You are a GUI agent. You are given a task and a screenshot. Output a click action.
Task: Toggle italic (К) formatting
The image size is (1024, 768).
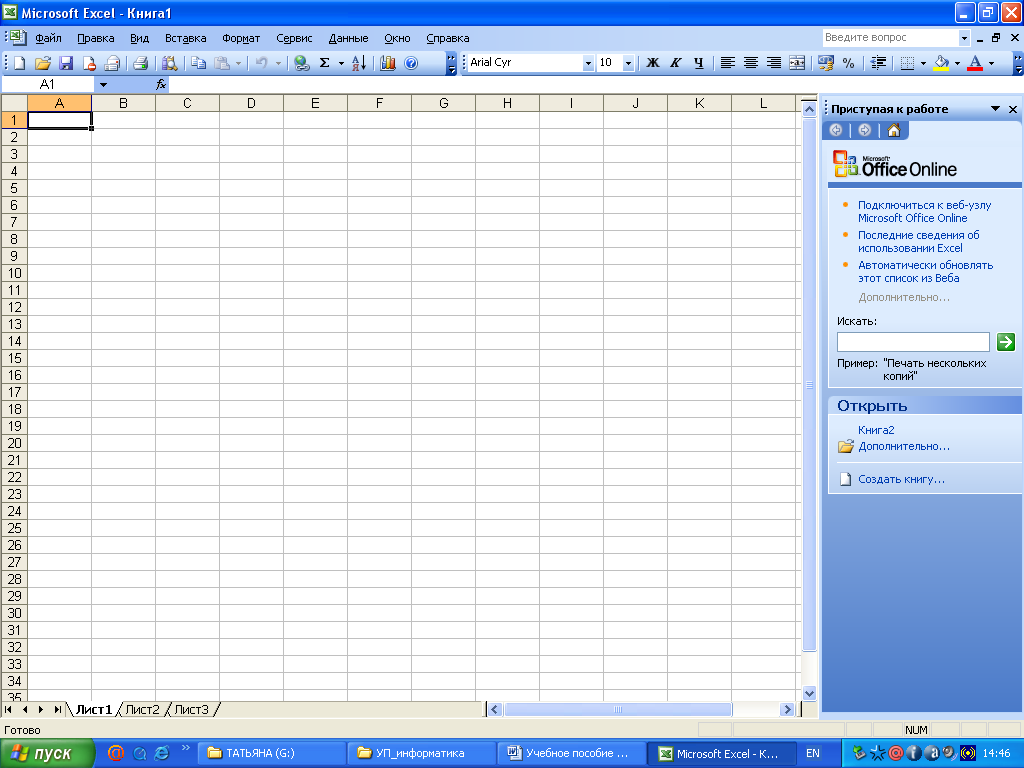[676, 63]
